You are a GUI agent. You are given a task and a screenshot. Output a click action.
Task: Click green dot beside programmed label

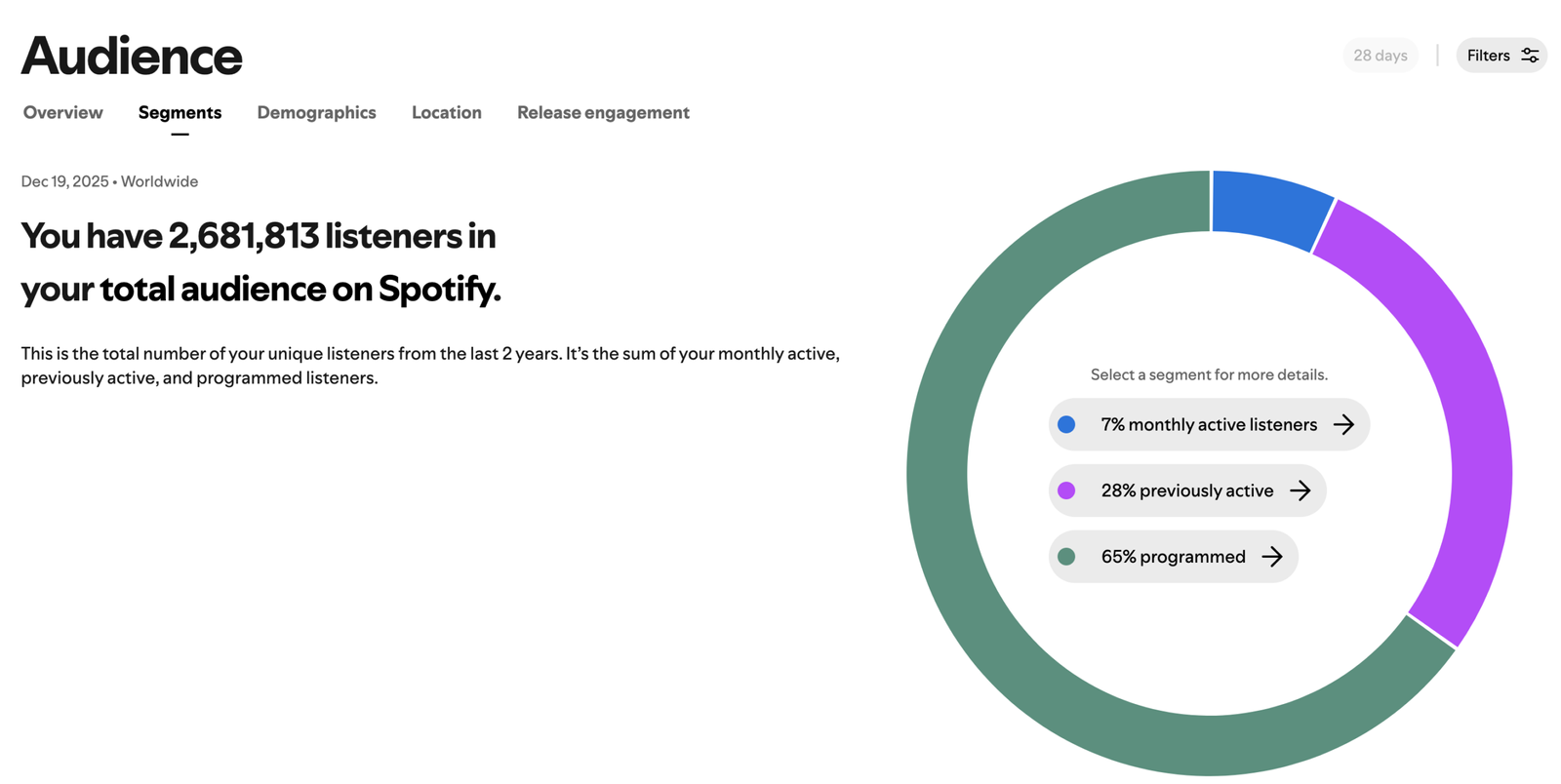tap(1066, 557)
